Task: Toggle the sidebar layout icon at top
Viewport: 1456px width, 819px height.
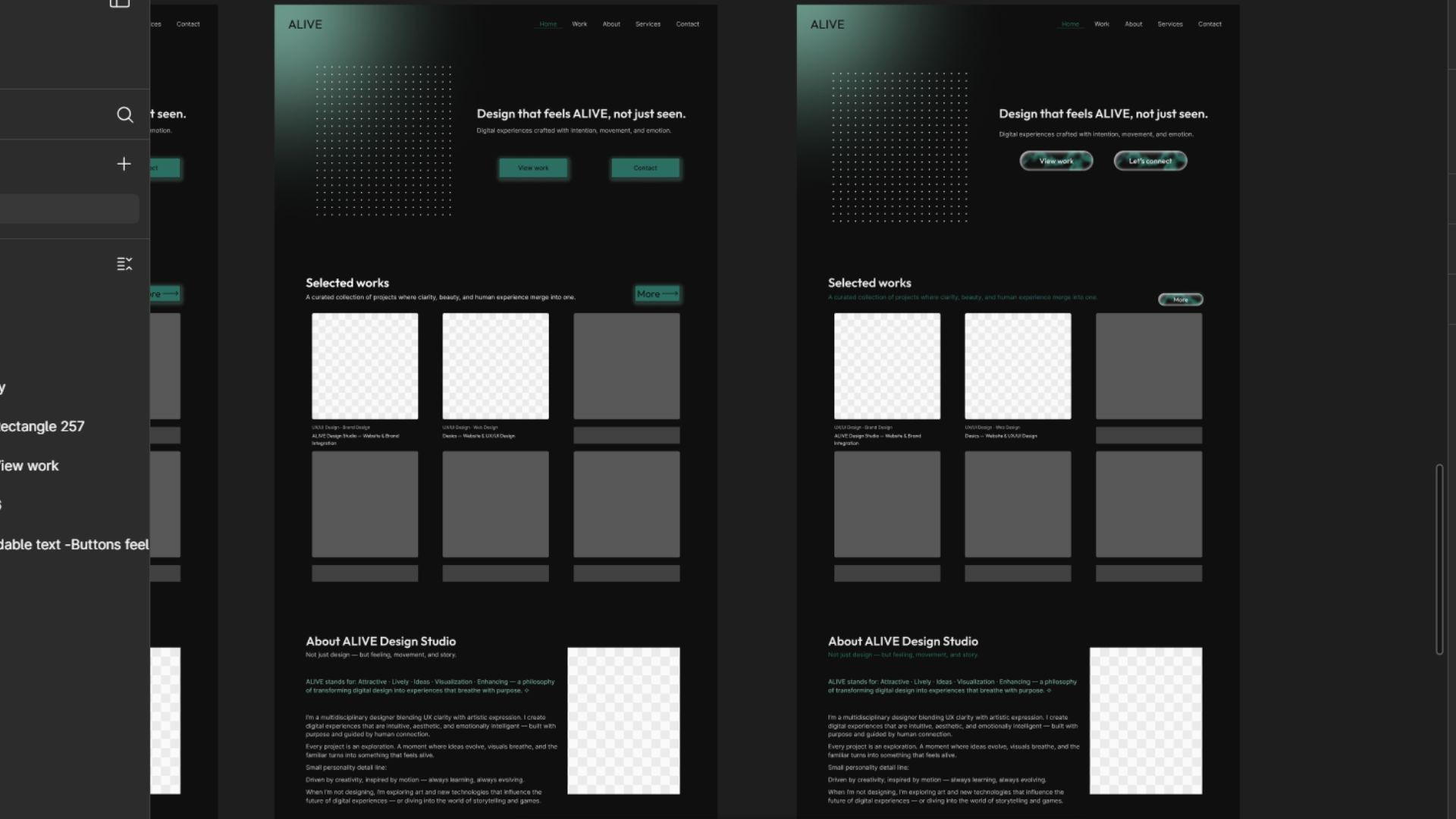Action: pyautogui.click(x=120, y=3)
